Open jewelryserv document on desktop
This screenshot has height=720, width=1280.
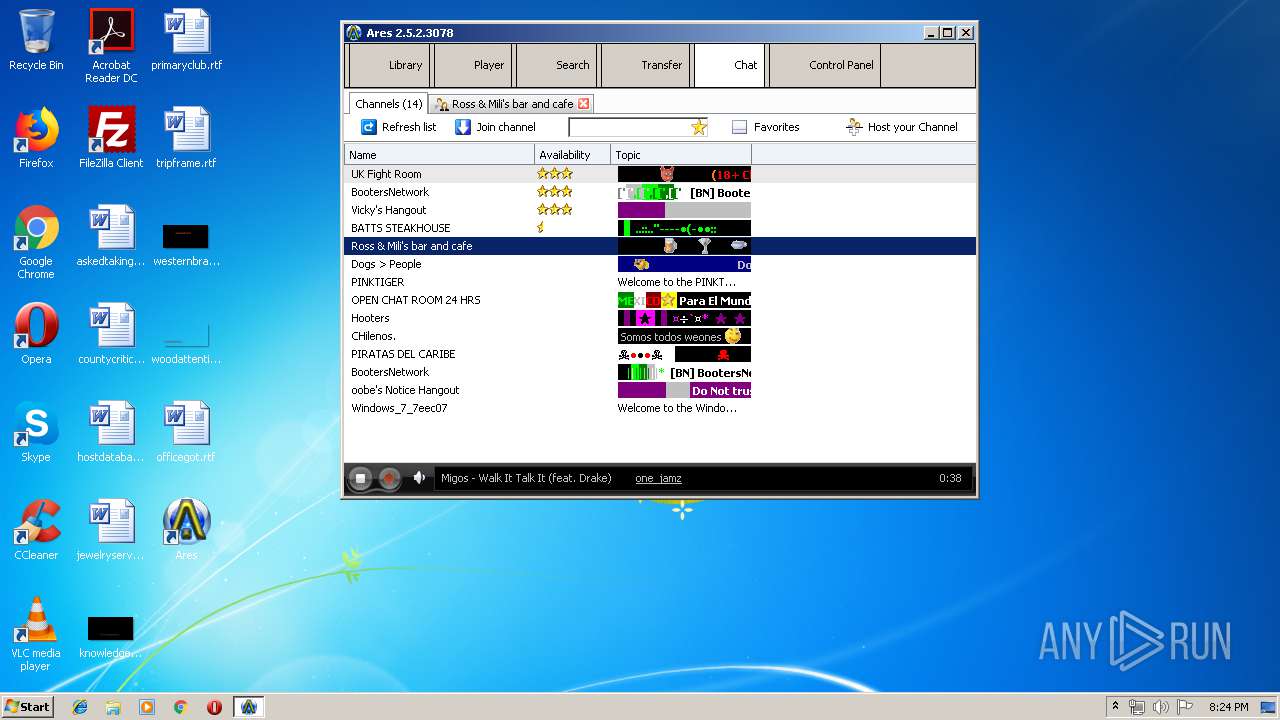[111, 530]
